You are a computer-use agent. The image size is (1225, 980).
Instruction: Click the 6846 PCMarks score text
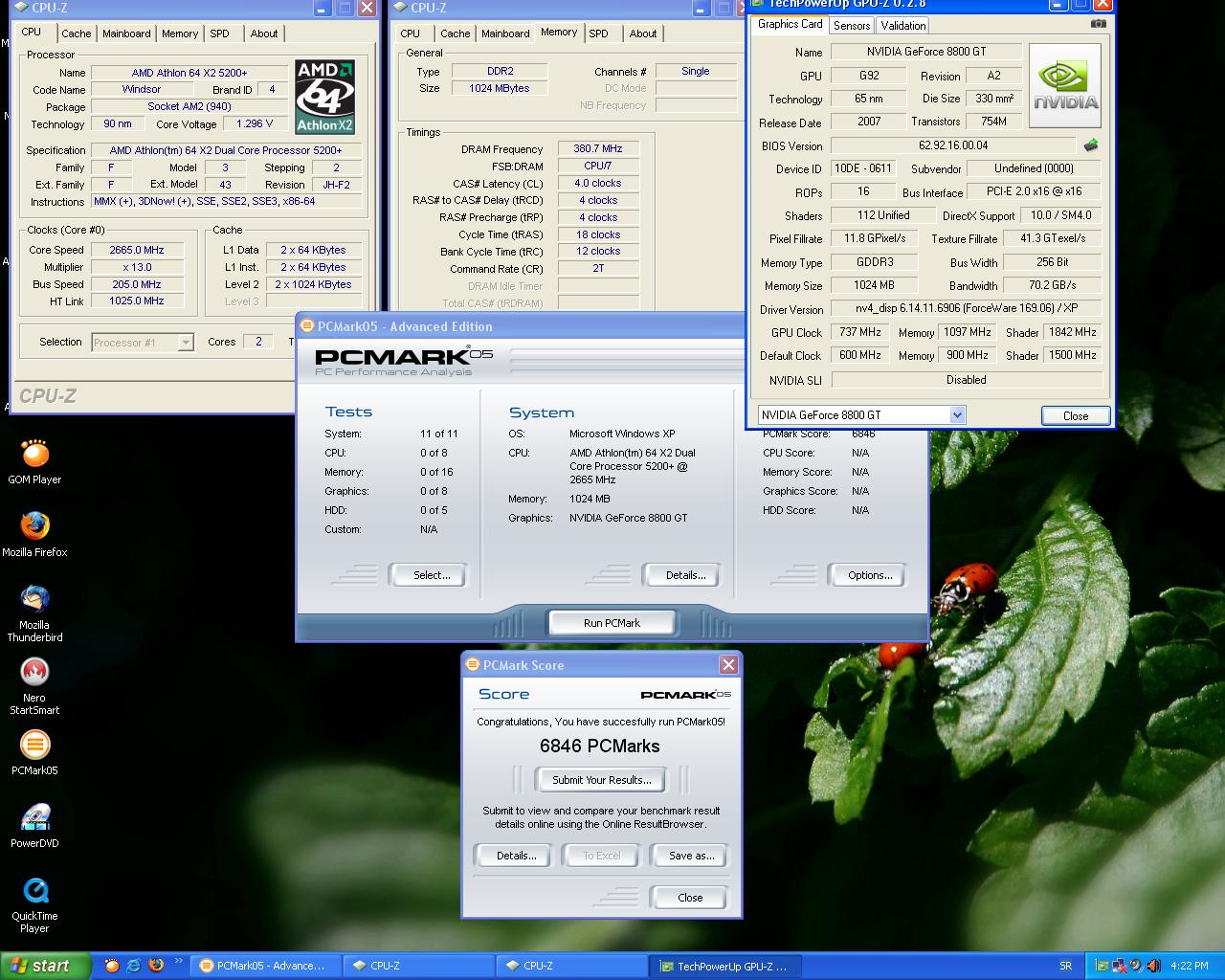[x=600, y=746]
